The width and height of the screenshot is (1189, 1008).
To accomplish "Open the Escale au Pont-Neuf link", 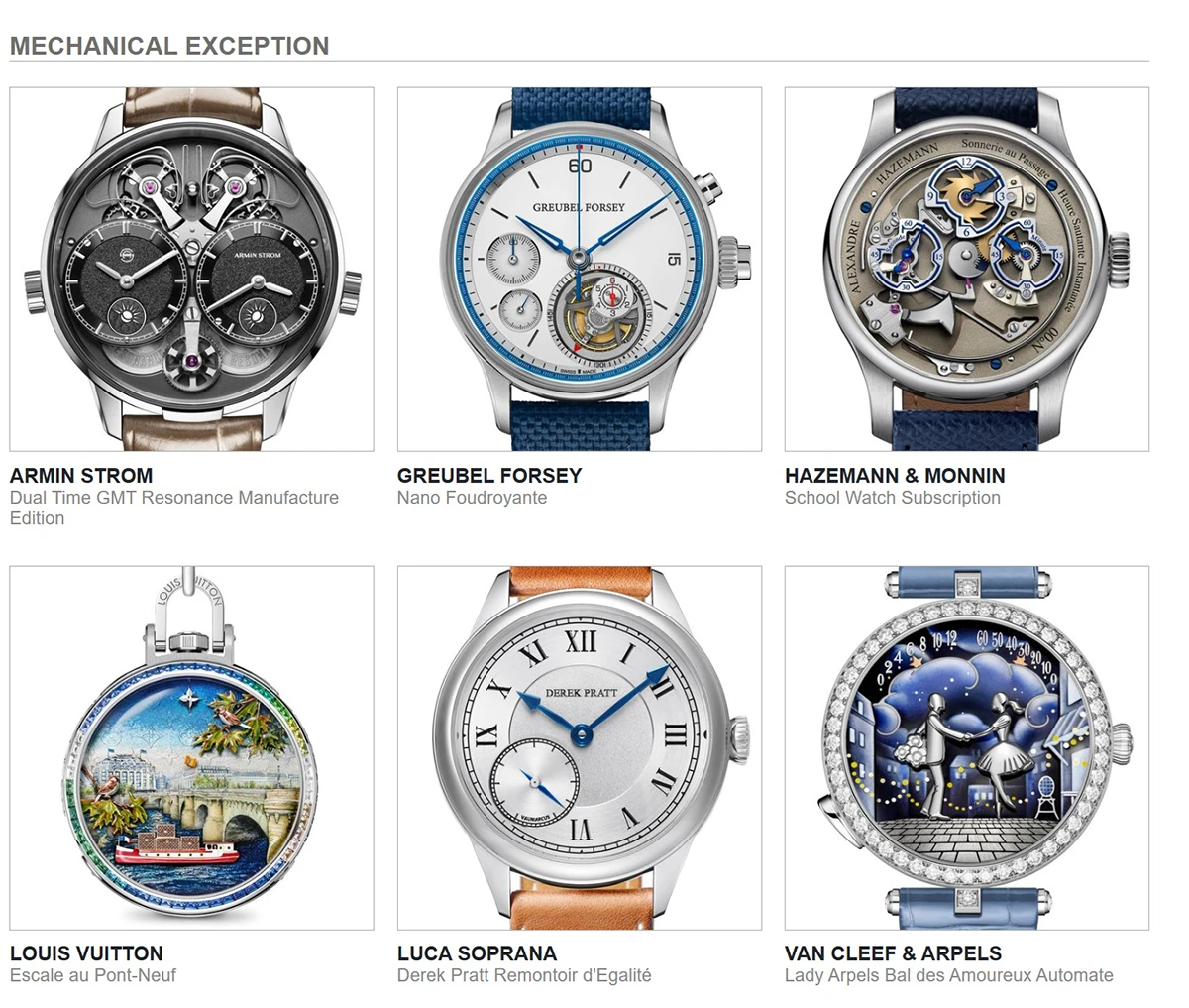I will 93,975.
